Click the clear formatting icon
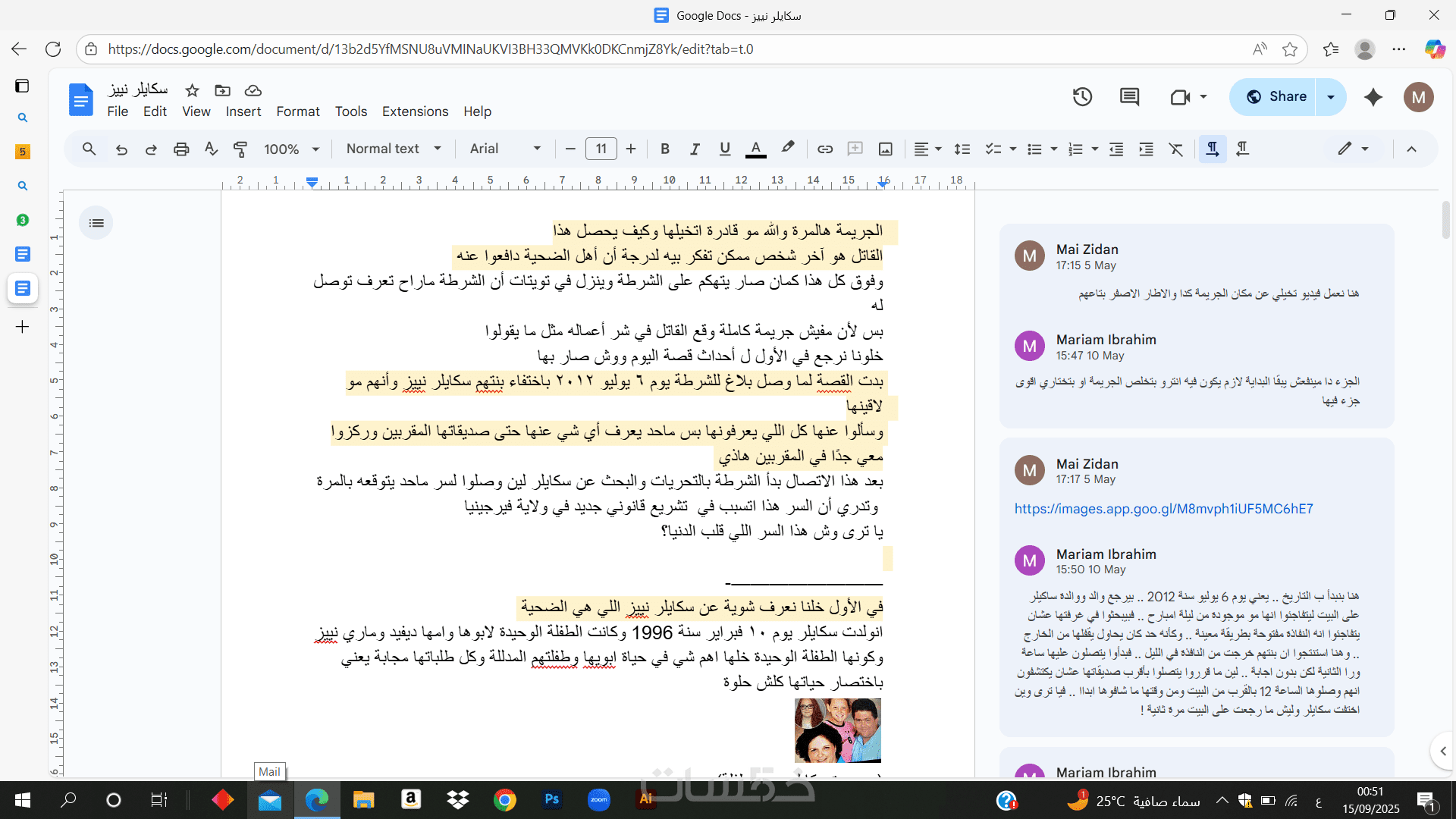The width and height of the screenshot is (1456, 819). click(1176, 149)
